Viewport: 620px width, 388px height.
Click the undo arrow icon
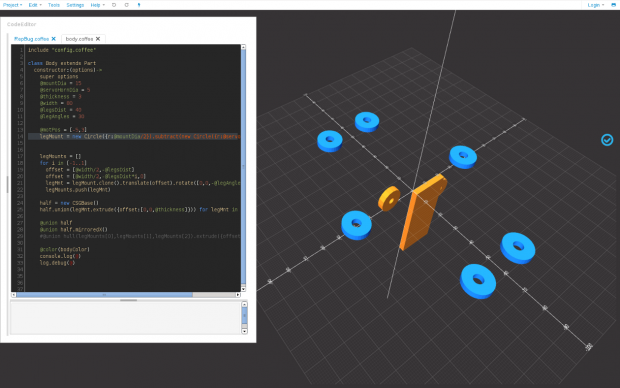(x=114, y=5)
